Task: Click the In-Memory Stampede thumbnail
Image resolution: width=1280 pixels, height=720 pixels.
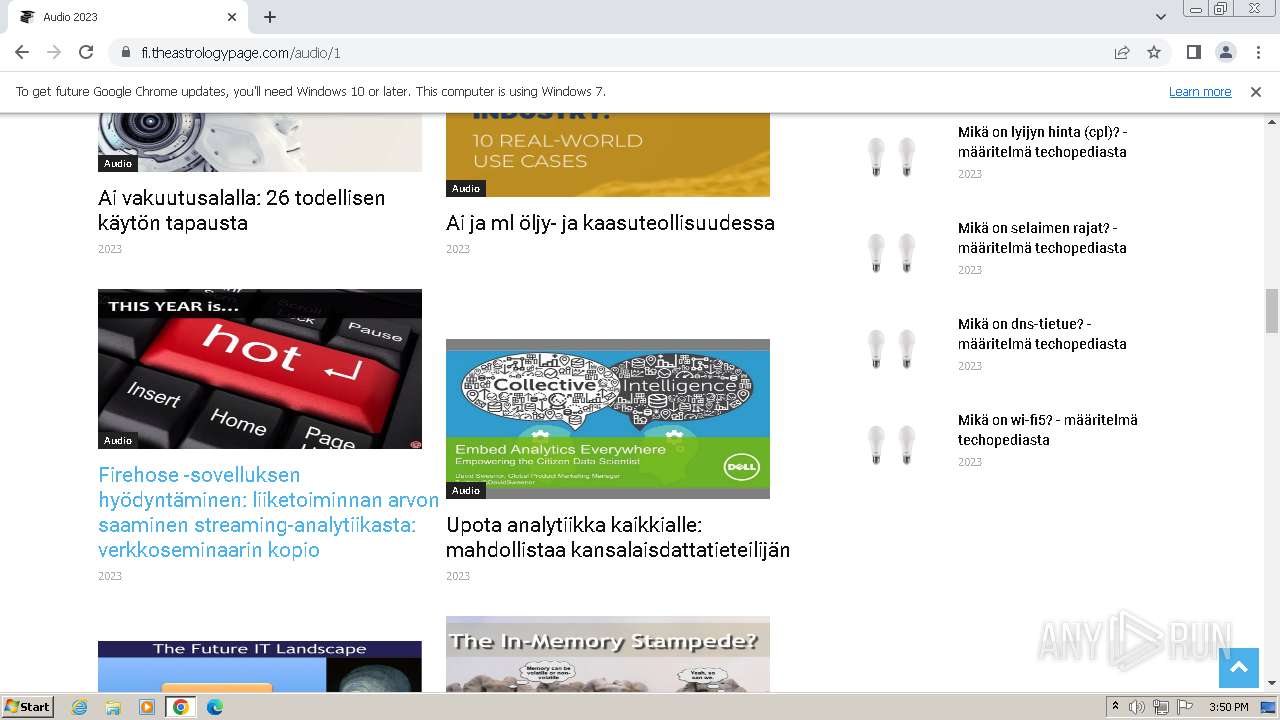Action: click(x=608, y=654)
